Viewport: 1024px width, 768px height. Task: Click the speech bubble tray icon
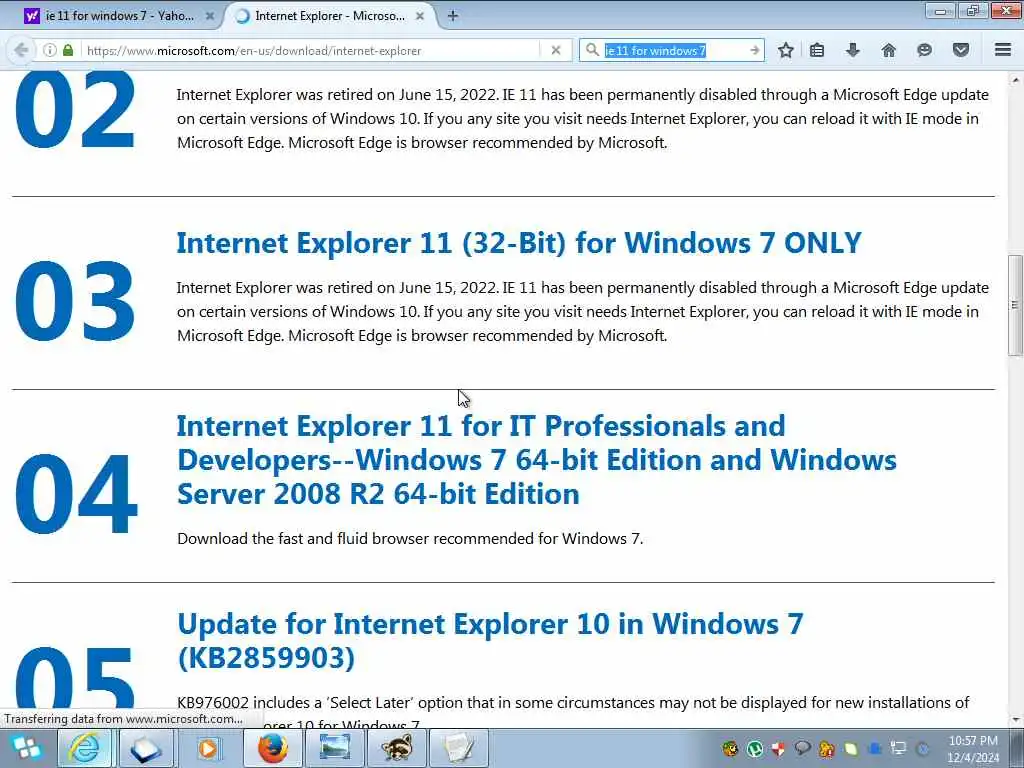tap(803, 748)
